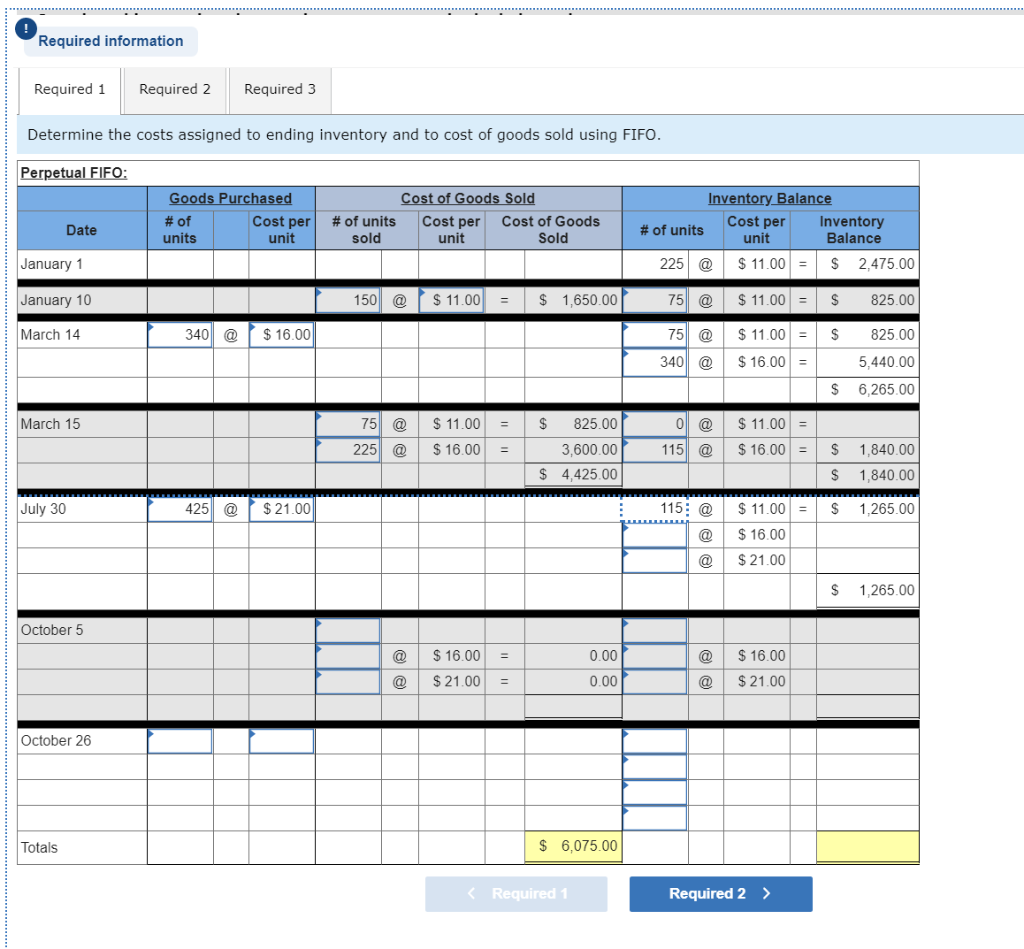Switch to the Required 2 tab
Image resolution: width=1024 pixels, height=949 pixels.
pyautogui.click(x=174, y=89)
